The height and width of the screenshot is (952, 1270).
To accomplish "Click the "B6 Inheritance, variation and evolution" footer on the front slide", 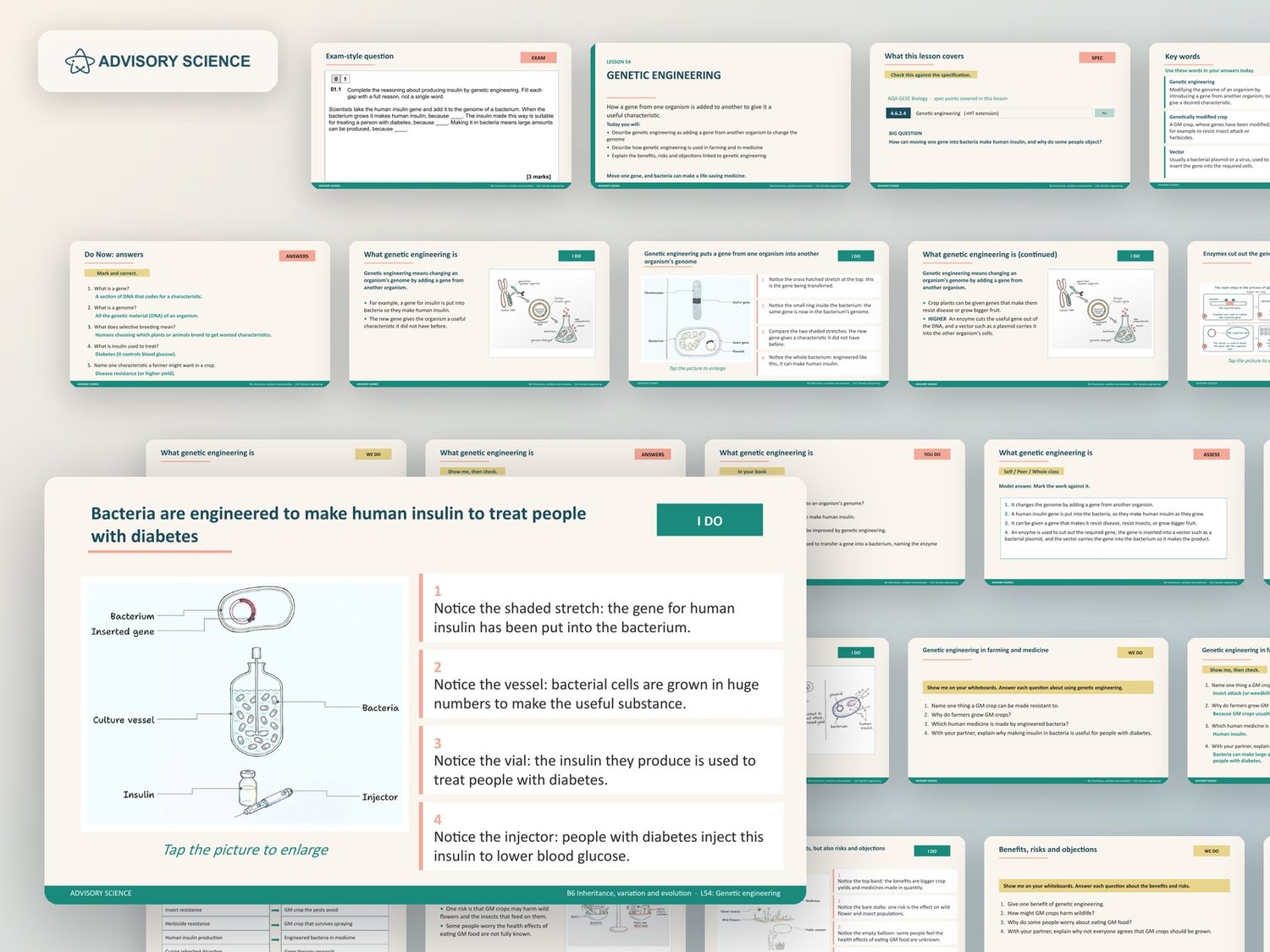I will 629,893.
